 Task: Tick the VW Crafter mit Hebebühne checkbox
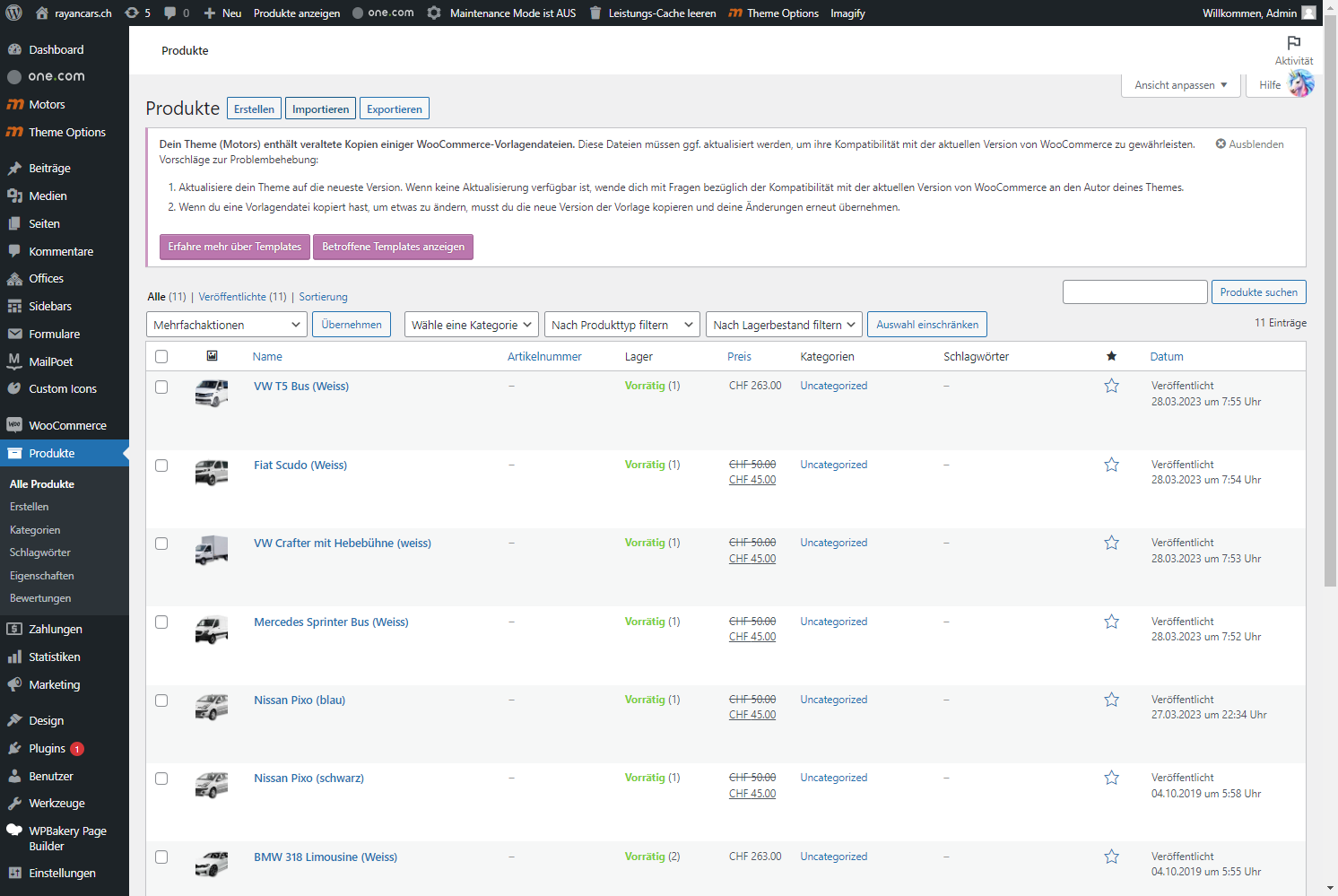[161, 544]
